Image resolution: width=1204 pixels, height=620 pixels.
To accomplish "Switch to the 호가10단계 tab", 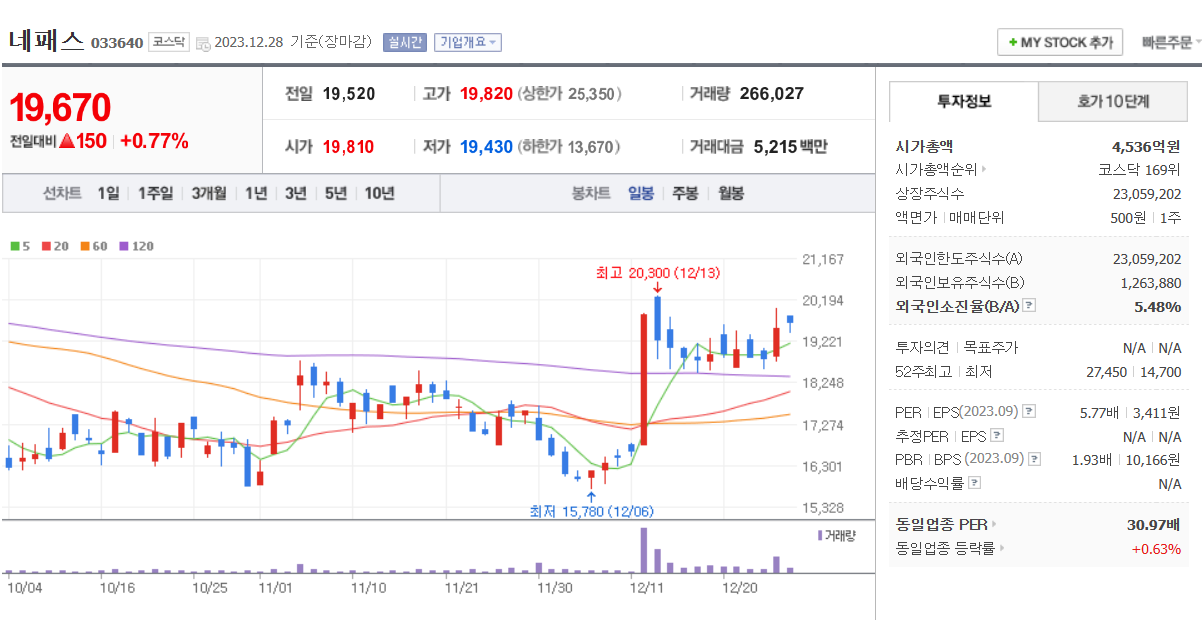I will pos(1113,102).
